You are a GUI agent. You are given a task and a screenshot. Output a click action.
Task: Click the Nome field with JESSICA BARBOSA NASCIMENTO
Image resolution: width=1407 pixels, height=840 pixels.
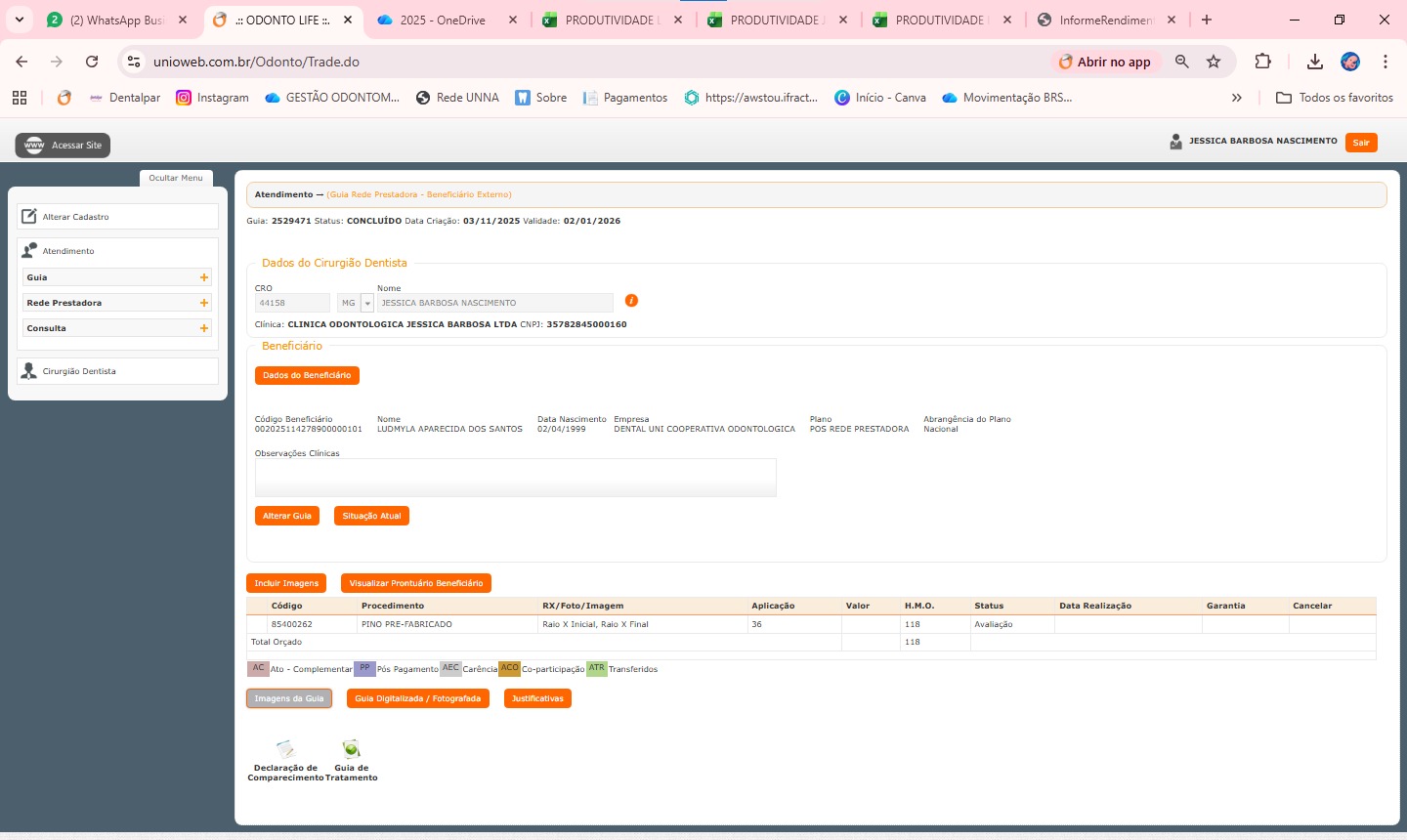coord(495,303)
